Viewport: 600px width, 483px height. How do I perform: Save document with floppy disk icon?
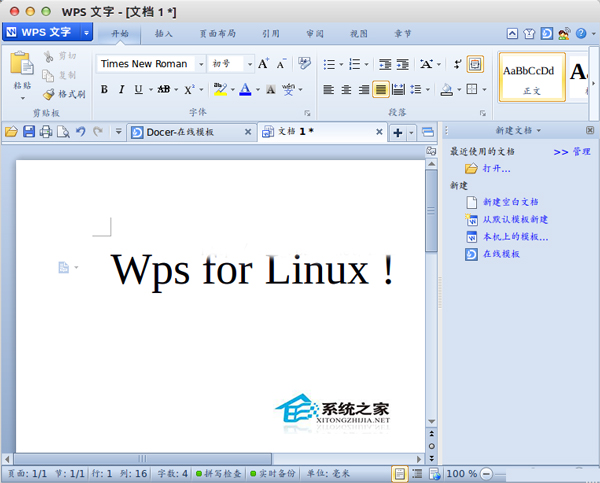tap(29, 132)
